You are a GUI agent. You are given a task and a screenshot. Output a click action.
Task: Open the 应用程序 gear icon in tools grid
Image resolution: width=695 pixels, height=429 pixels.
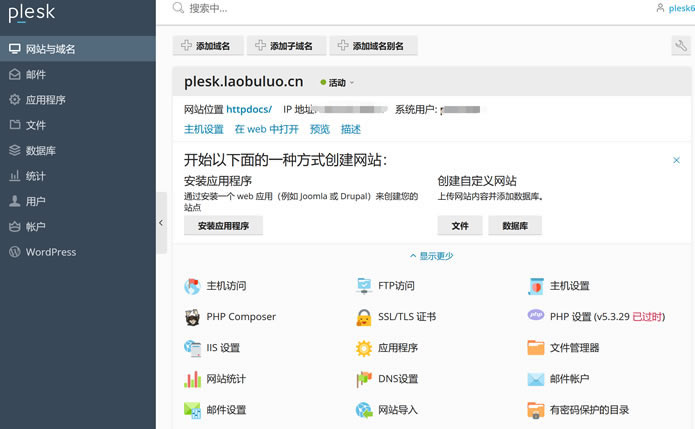(364, 348)
